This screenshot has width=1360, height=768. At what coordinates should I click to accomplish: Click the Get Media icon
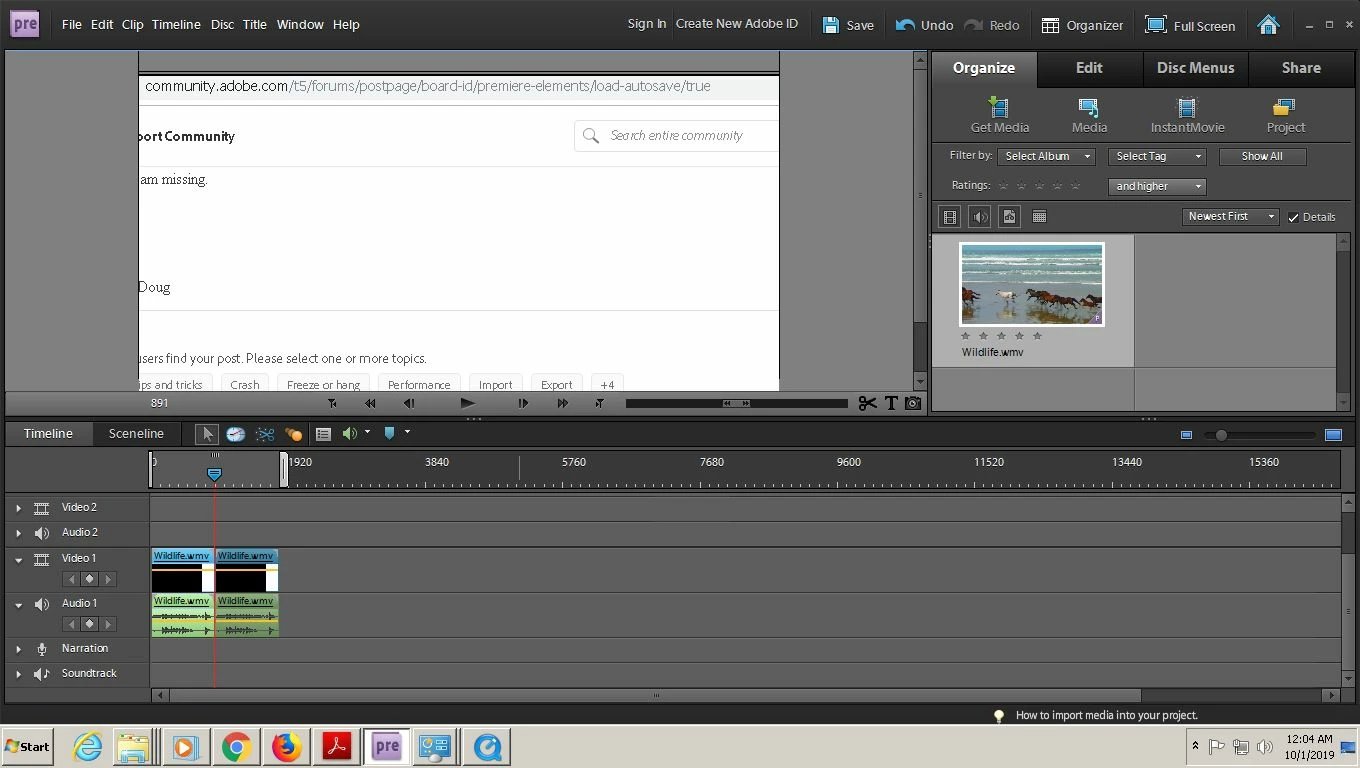(999, 107)
